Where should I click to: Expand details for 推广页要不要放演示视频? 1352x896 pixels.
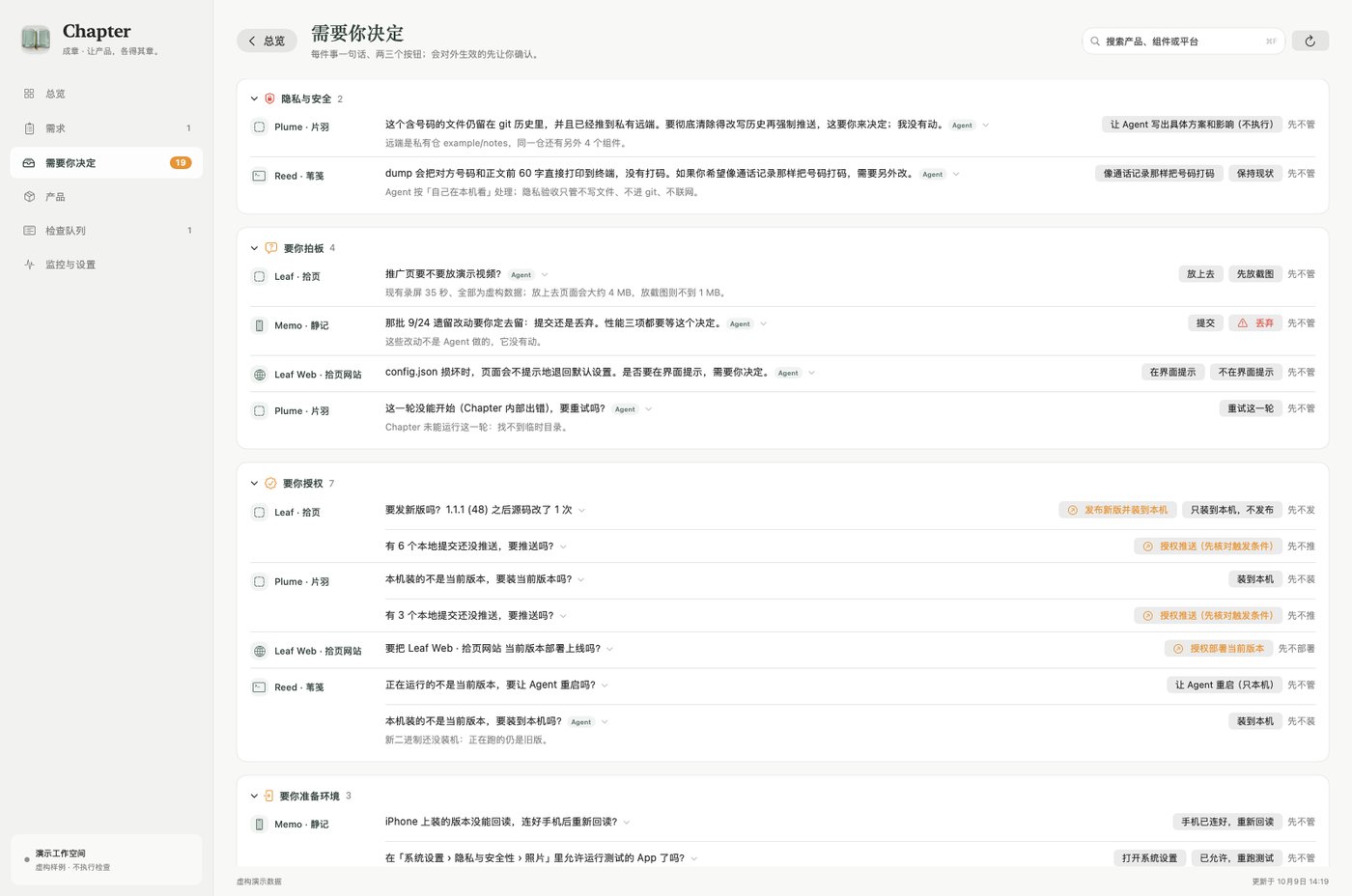point(545,274)
